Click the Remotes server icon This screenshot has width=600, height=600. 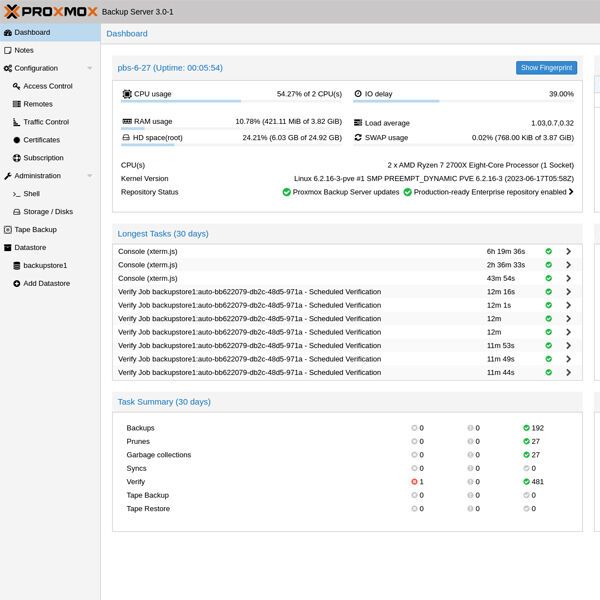(16, 104)
